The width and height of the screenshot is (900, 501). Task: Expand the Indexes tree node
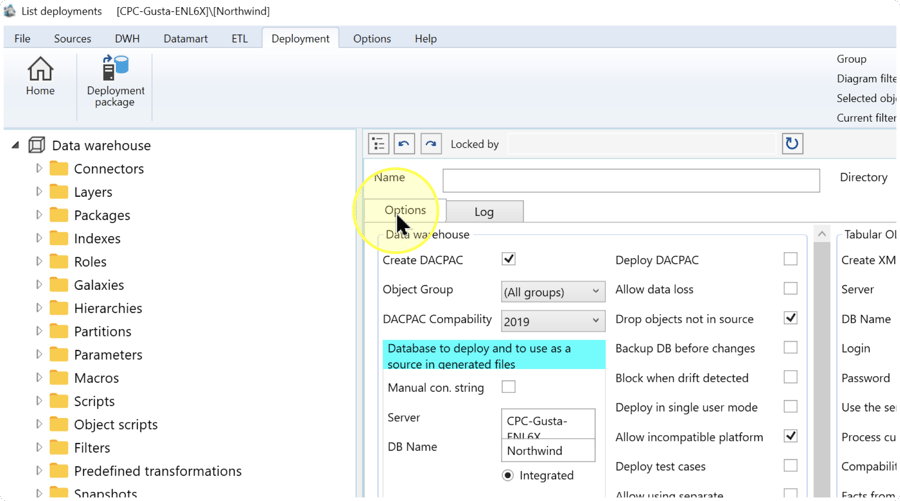click(x=38, y=238)
